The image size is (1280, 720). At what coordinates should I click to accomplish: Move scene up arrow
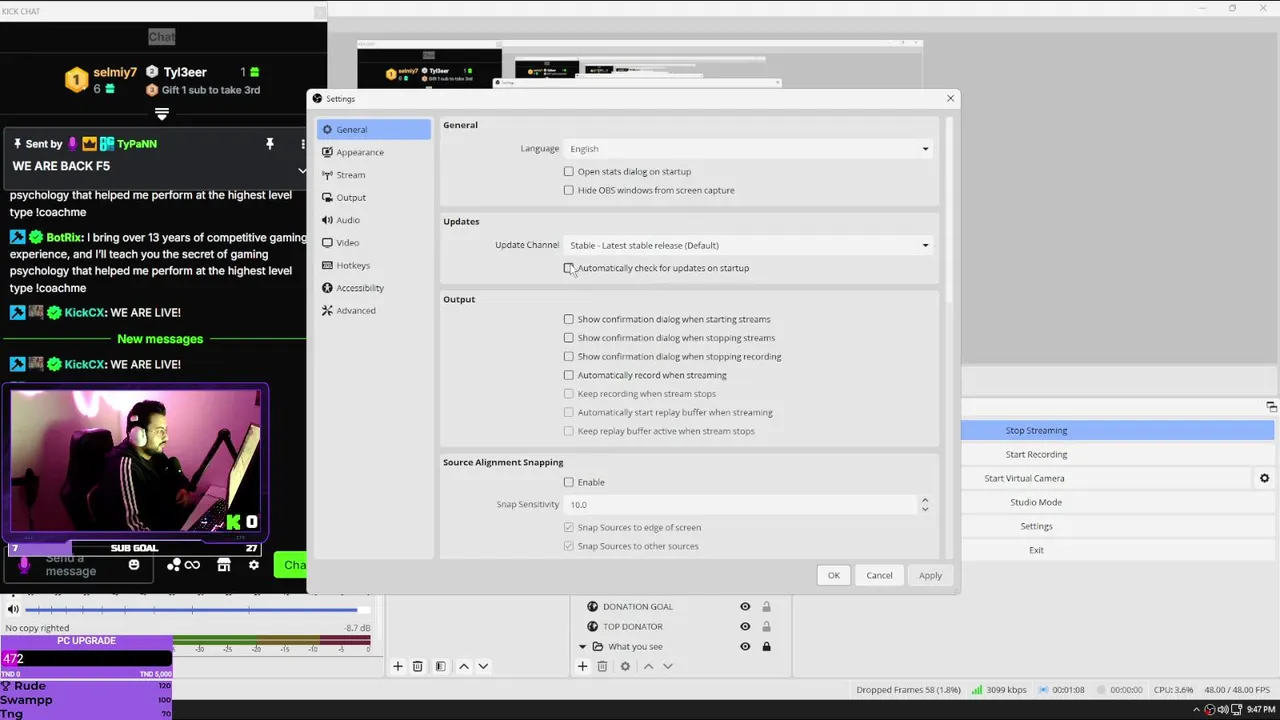tap(463, 666)
